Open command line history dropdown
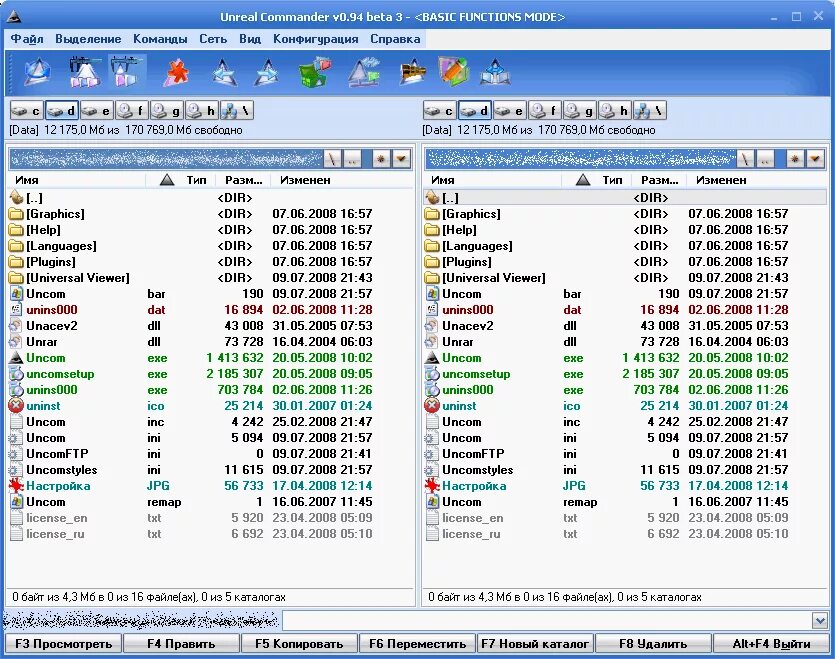 820,621
